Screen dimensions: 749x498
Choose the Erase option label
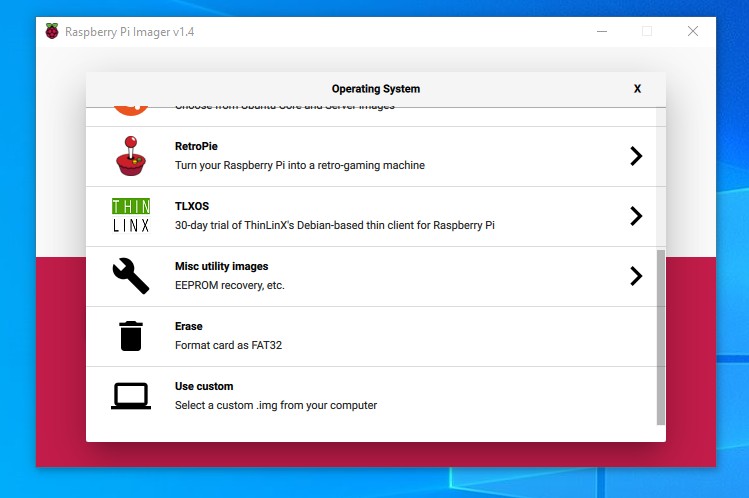click(x=188, y=326)
